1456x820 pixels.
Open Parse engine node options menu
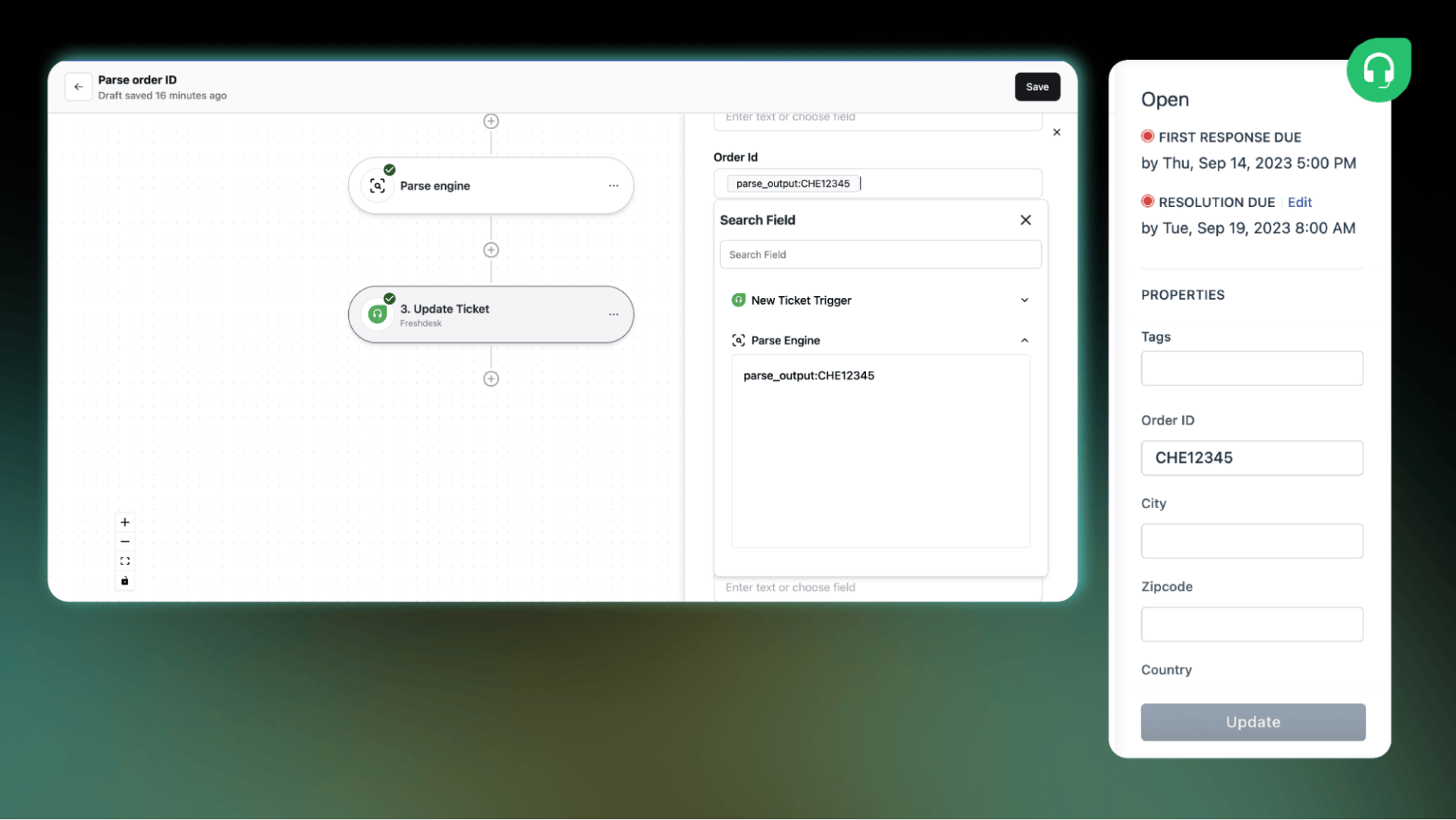coord(613,186)
